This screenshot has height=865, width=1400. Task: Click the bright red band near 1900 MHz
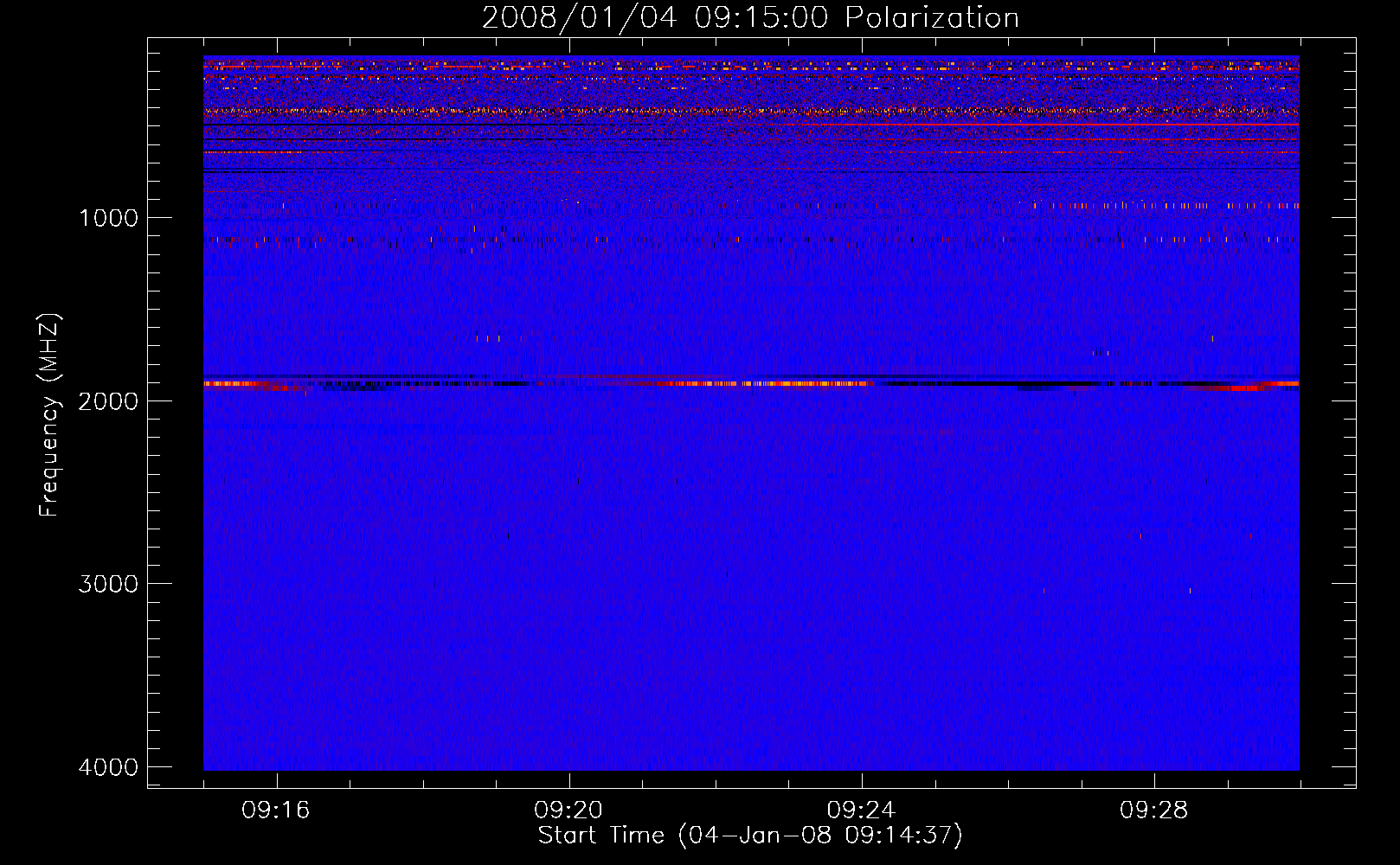(x=751, y=383)
